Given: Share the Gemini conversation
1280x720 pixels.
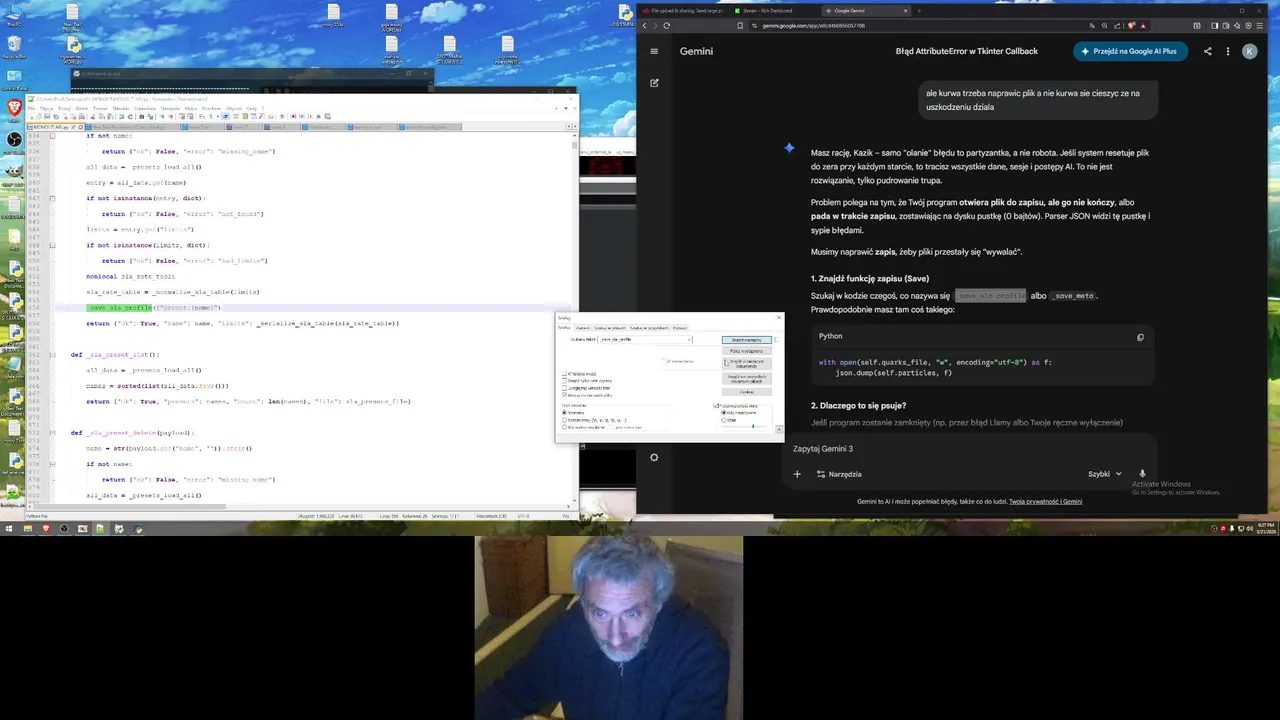Looking at the screenshot, I should click(1207, 51).
